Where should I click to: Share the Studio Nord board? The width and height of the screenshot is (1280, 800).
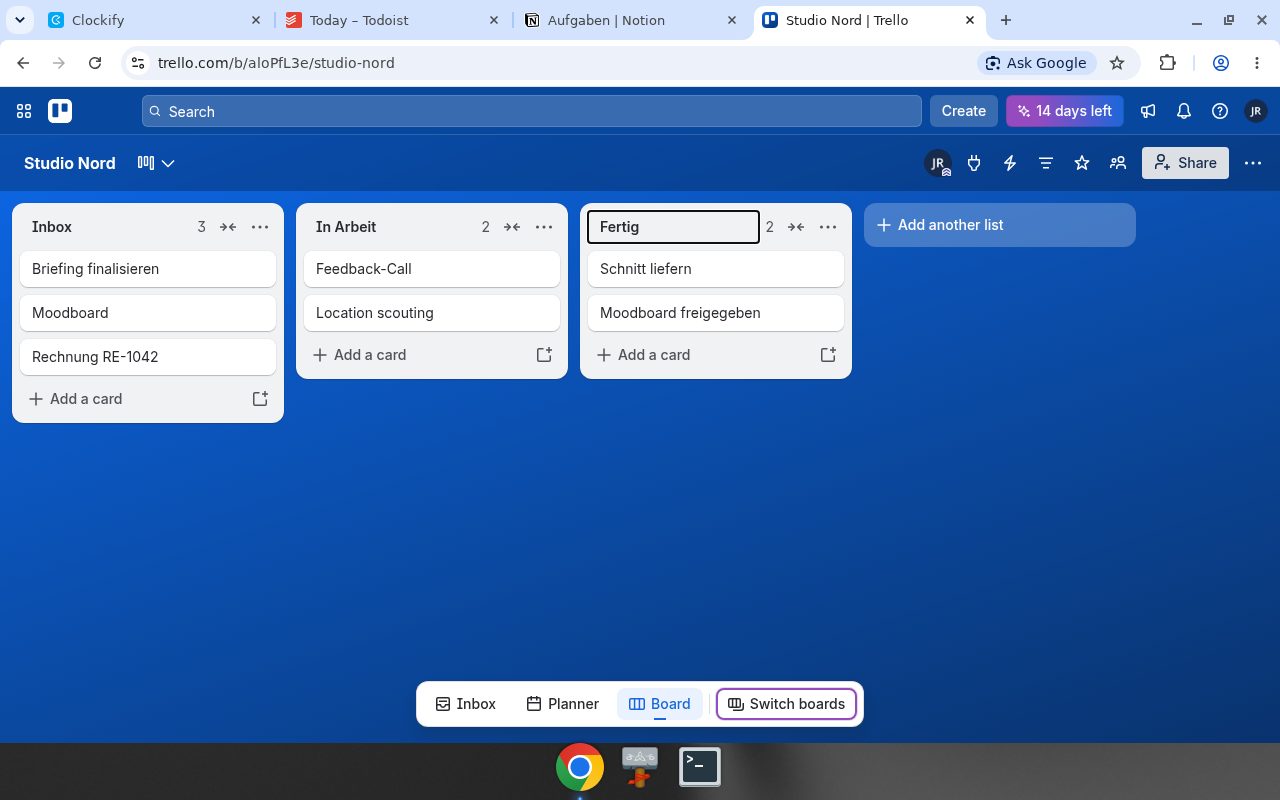coord(1185,163)
